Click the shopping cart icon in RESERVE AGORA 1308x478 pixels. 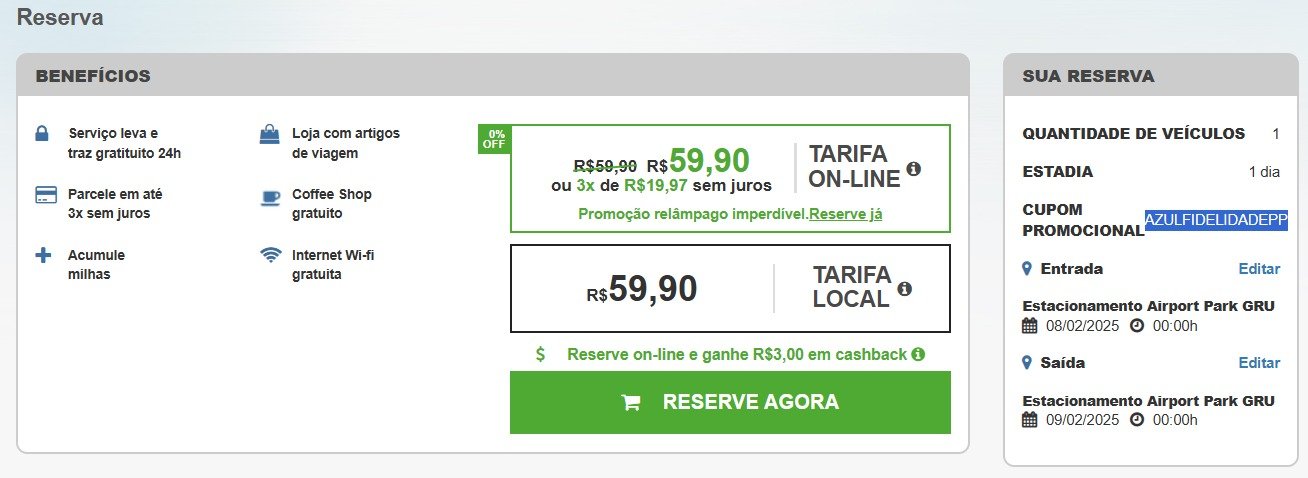click(631, 403)
